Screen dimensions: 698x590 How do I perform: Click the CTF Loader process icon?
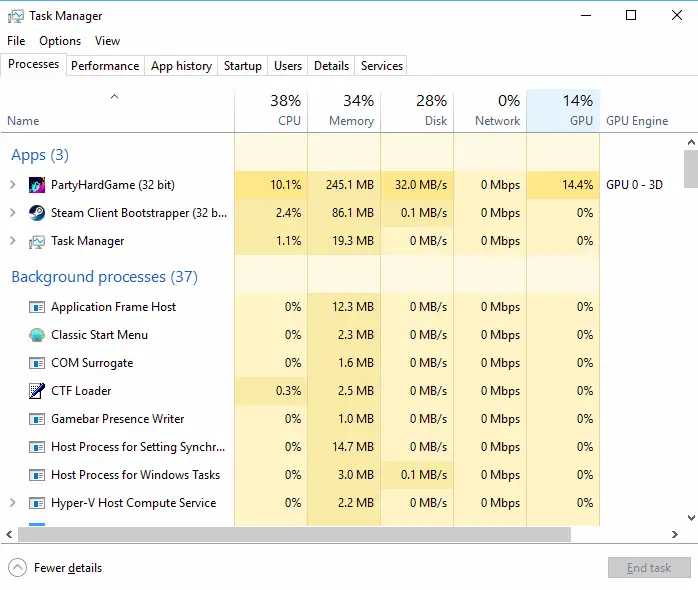[x=37, y=391]
